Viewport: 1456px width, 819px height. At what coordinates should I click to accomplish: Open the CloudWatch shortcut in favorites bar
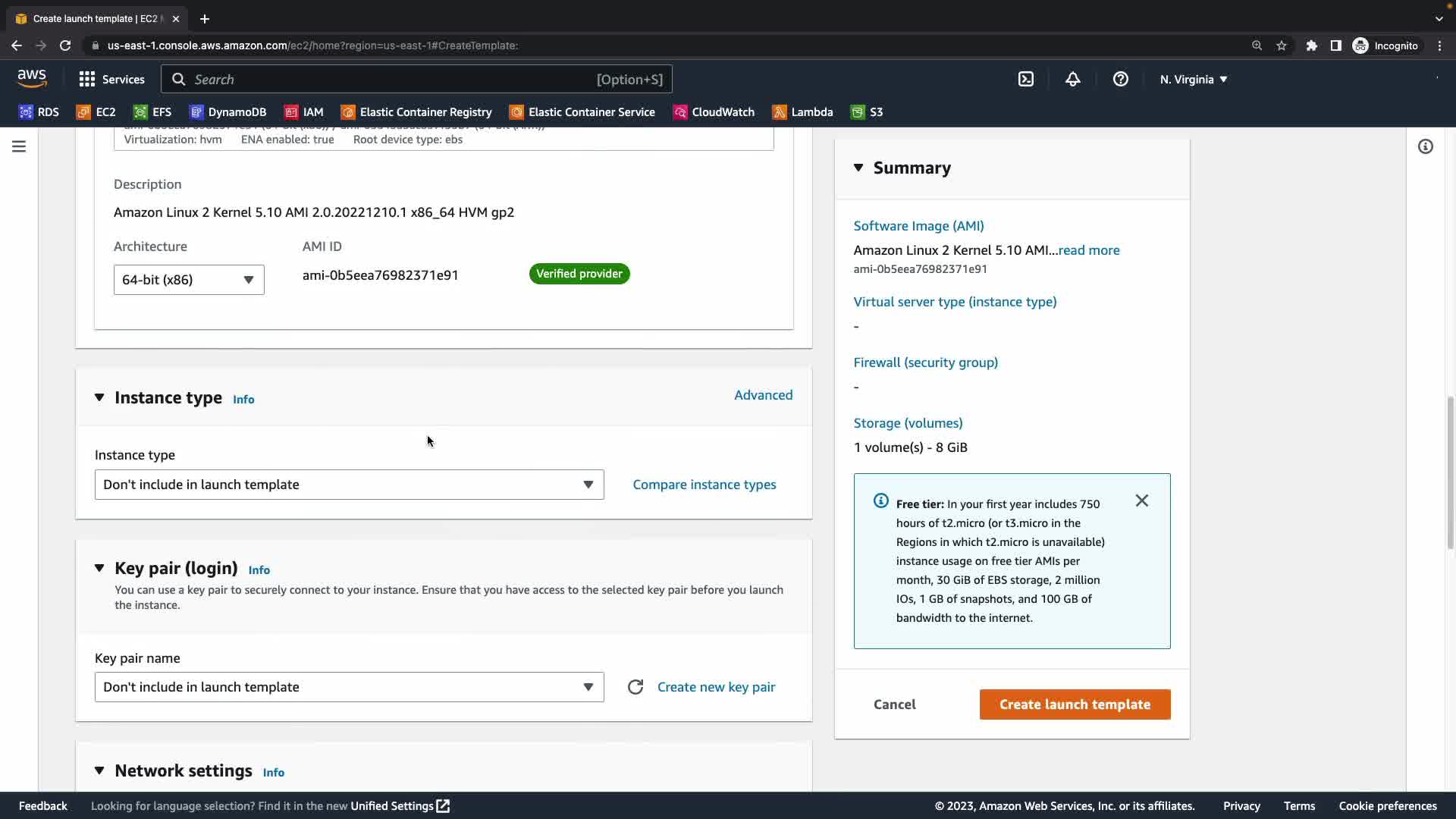[714, 112]
